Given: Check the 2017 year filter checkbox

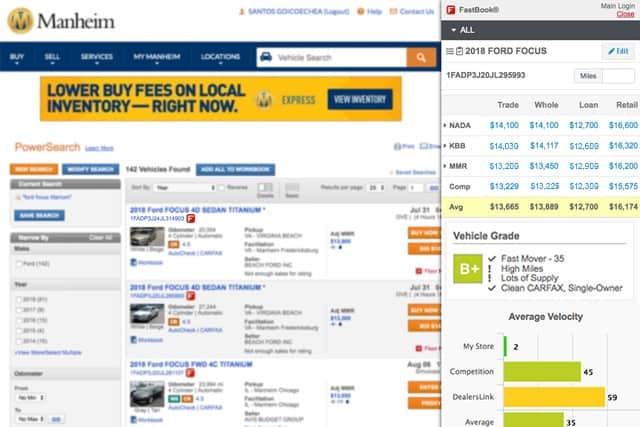Looking at the screenshot, I should tap(19, 310).
